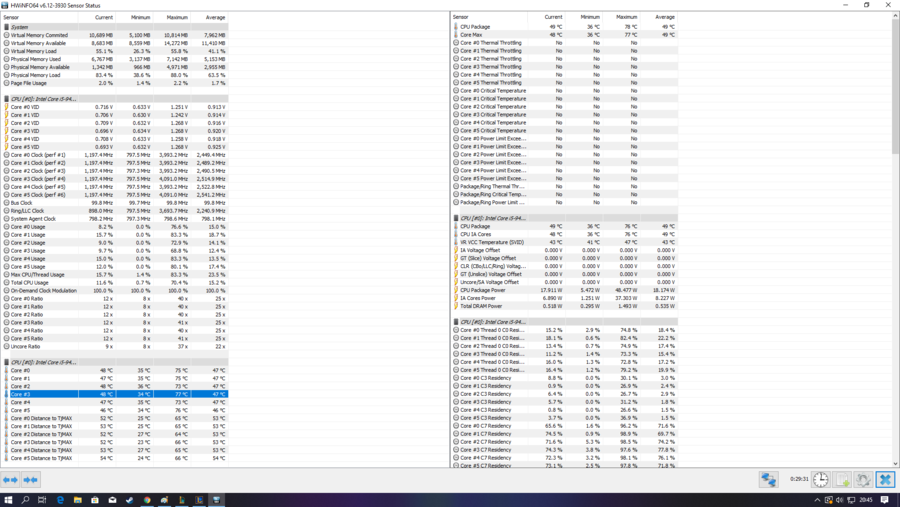
Task: Reset the elapsed time clock button
Action: (821, 479)
